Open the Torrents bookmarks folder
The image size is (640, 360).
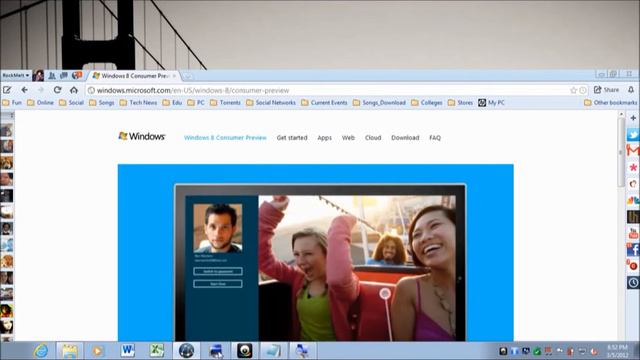[225, 103]
